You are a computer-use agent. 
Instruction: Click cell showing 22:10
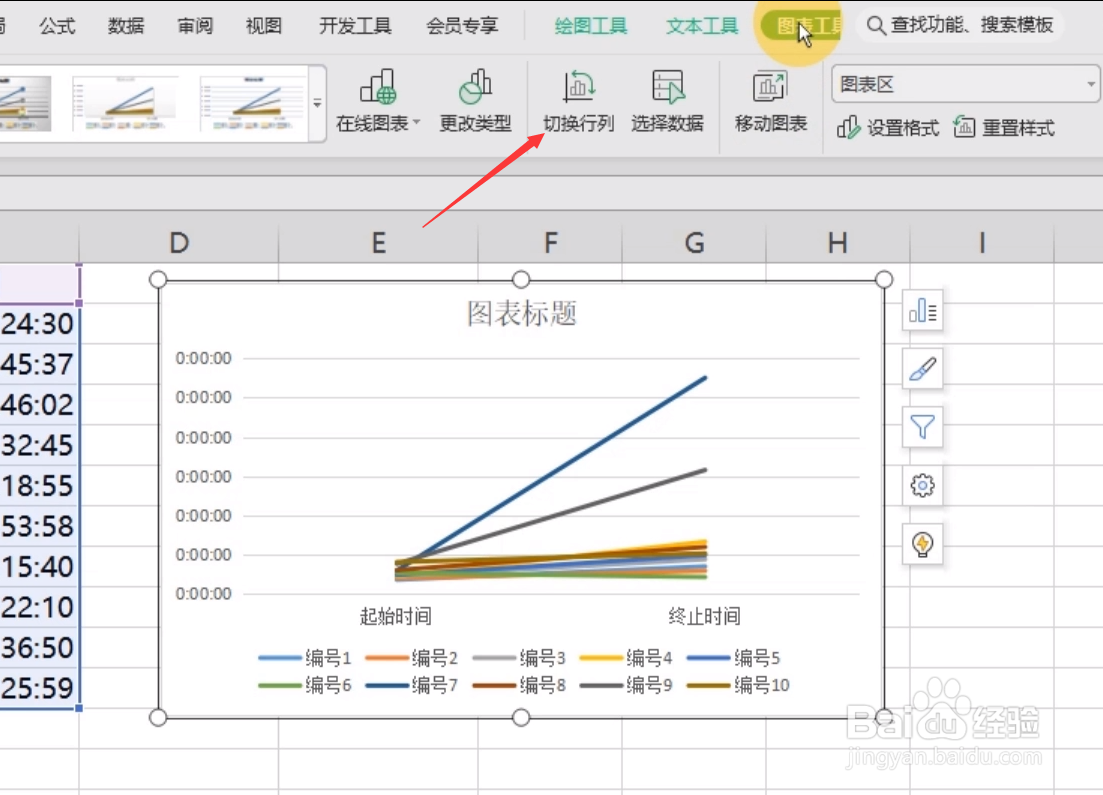[x=39, y=606]
